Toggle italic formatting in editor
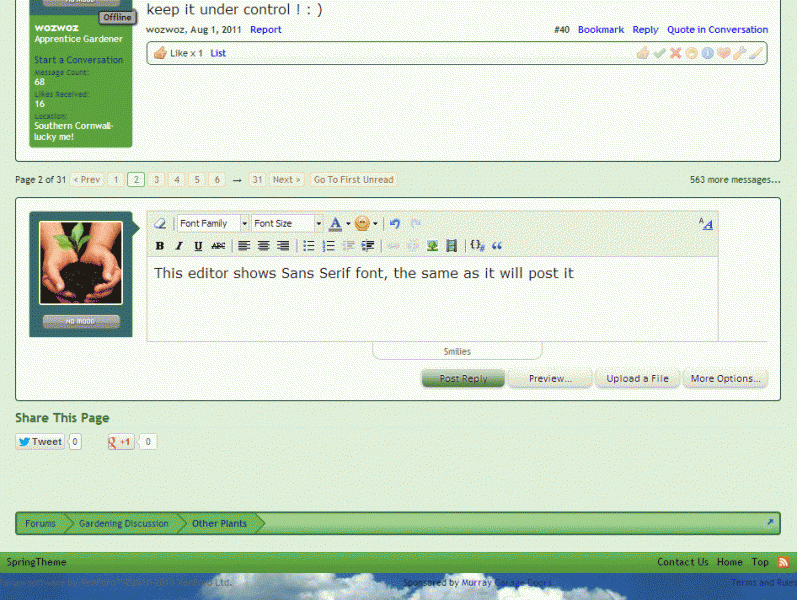 click(x=178, y=246)
